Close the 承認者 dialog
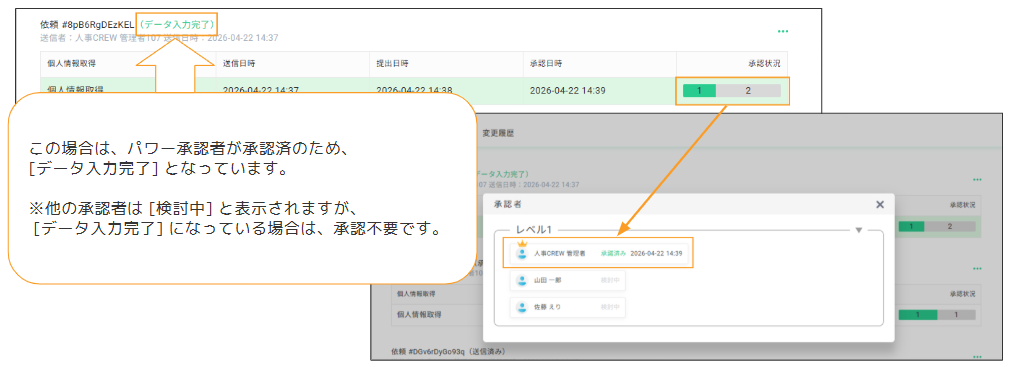Image resolution: width=1013 pixels, height=367 pixels. pyautogui.click(x=879, y=204)
